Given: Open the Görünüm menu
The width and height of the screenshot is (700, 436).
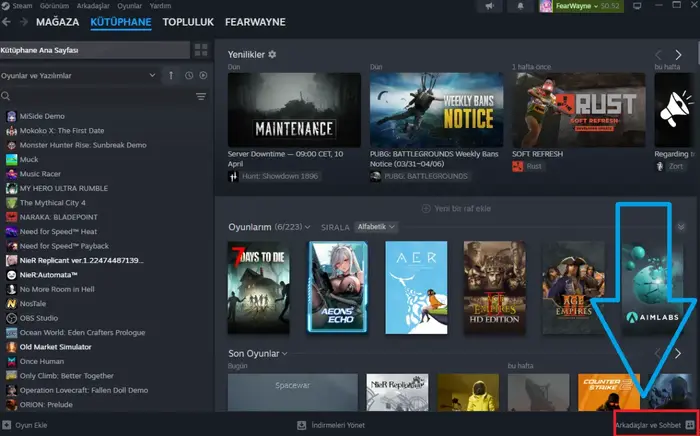Looking at the screenshot, I should tap(54, 6).
